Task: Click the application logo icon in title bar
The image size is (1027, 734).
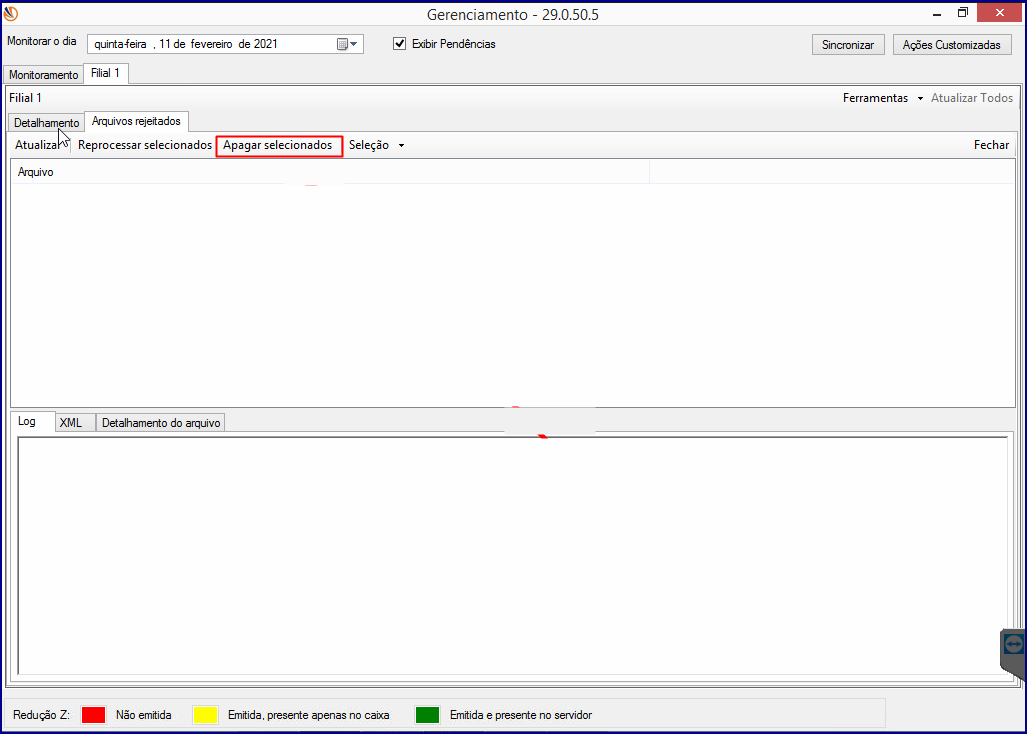Action: click(11, 13)
